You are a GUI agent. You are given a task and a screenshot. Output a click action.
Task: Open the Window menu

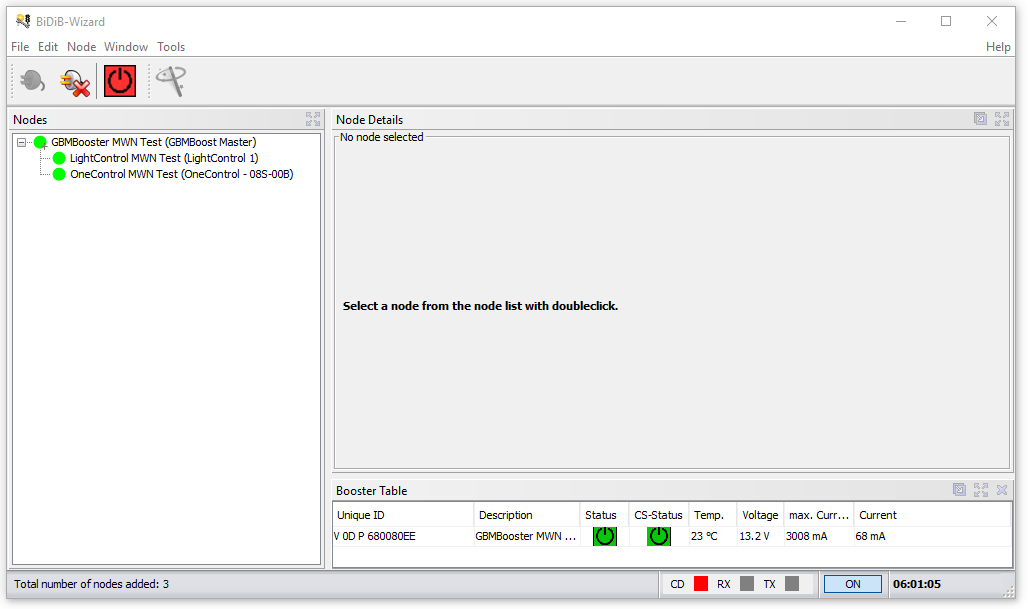[x=126, y=47]
